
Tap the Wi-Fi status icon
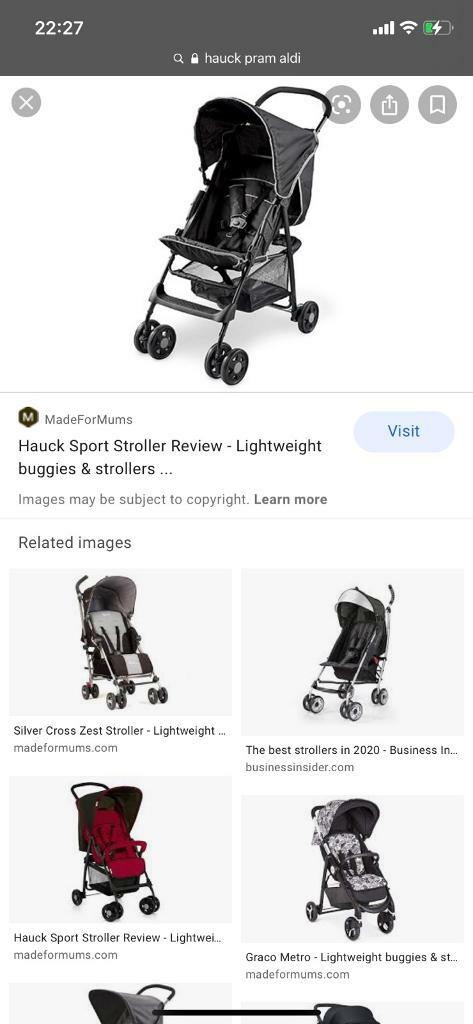(408, 27)
